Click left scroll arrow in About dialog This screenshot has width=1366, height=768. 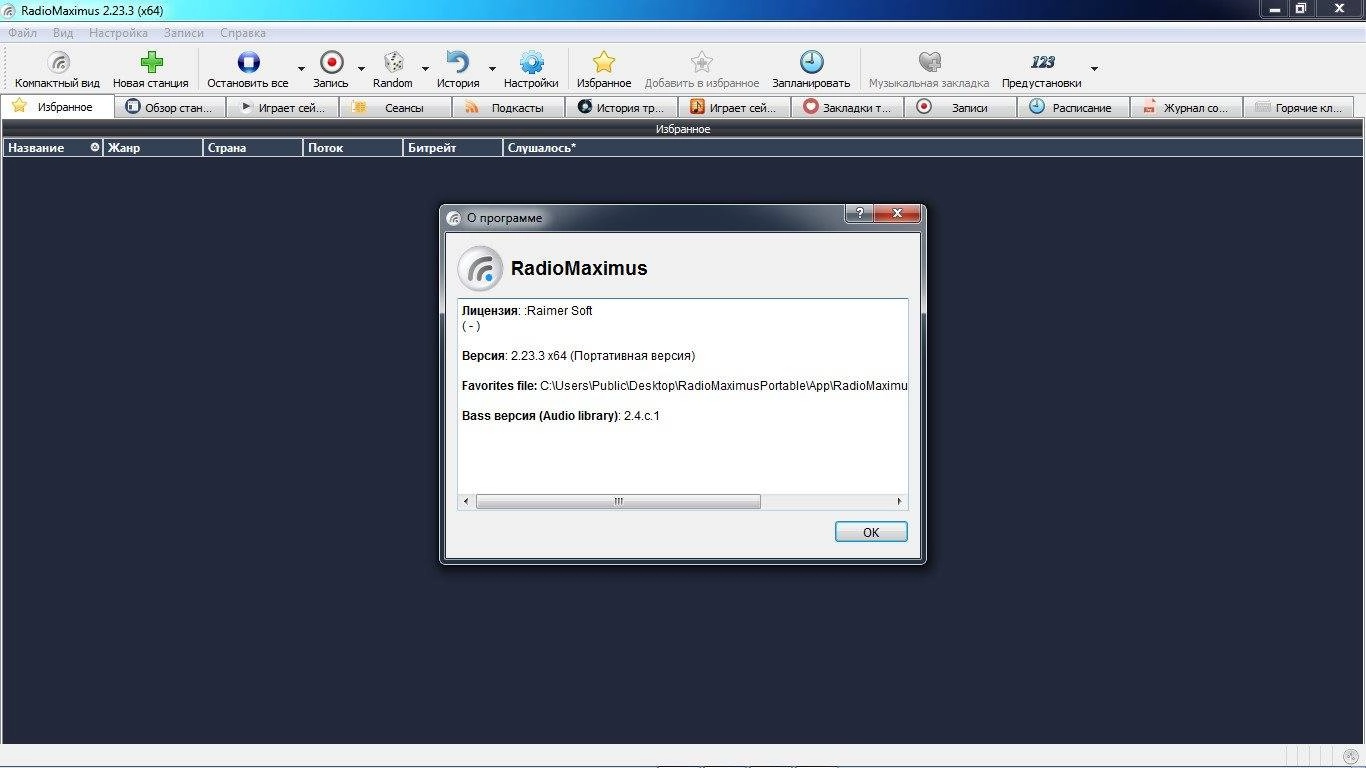pyautogui.click(x=466, y=501)
